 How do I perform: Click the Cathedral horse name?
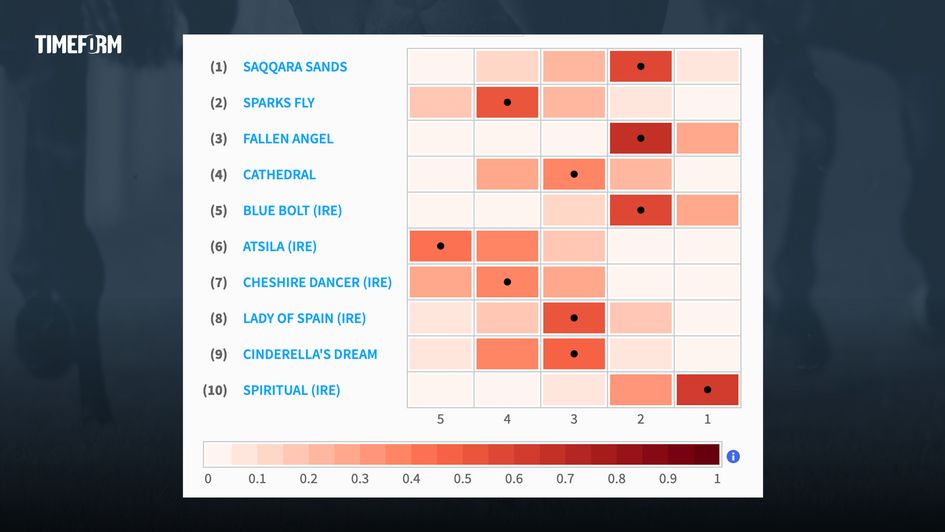click(279, 175)
